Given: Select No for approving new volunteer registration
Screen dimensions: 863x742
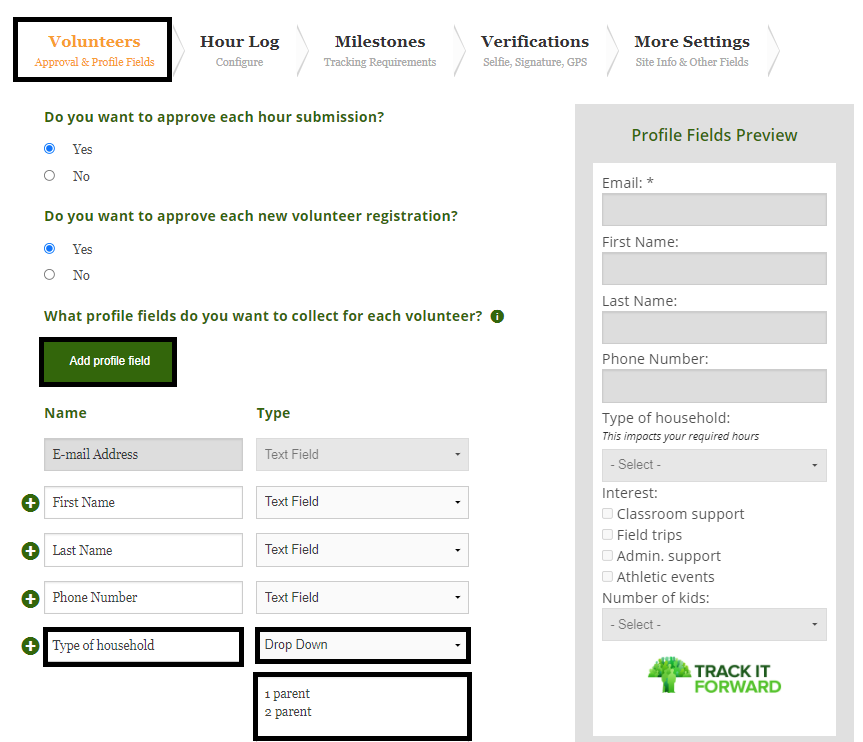Looking at the screenshot, I should pyautogui.click(x=50, y=274).
